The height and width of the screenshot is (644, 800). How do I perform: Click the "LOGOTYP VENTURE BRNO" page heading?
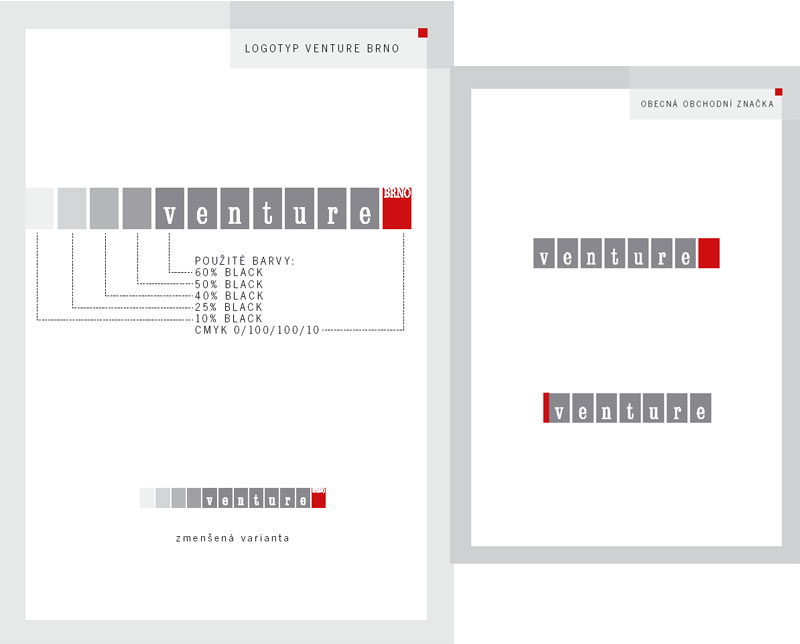click(x=322, y=48)
